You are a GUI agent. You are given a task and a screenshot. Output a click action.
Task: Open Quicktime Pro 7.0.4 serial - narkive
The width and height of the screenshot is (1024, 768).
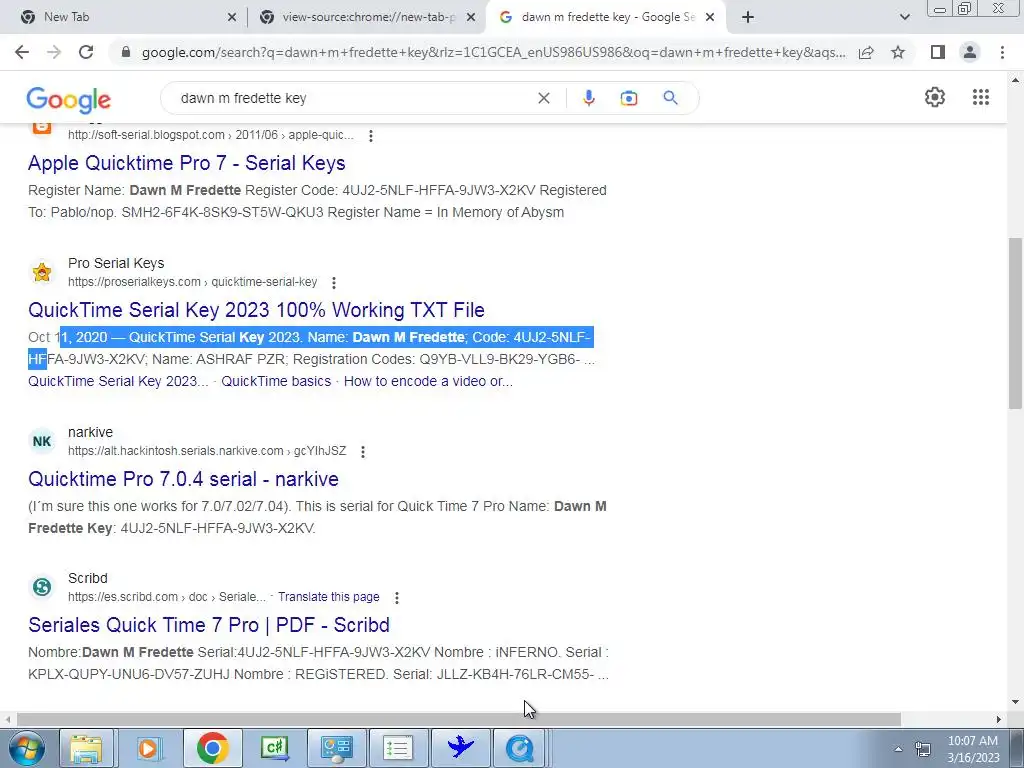[184, 479]
